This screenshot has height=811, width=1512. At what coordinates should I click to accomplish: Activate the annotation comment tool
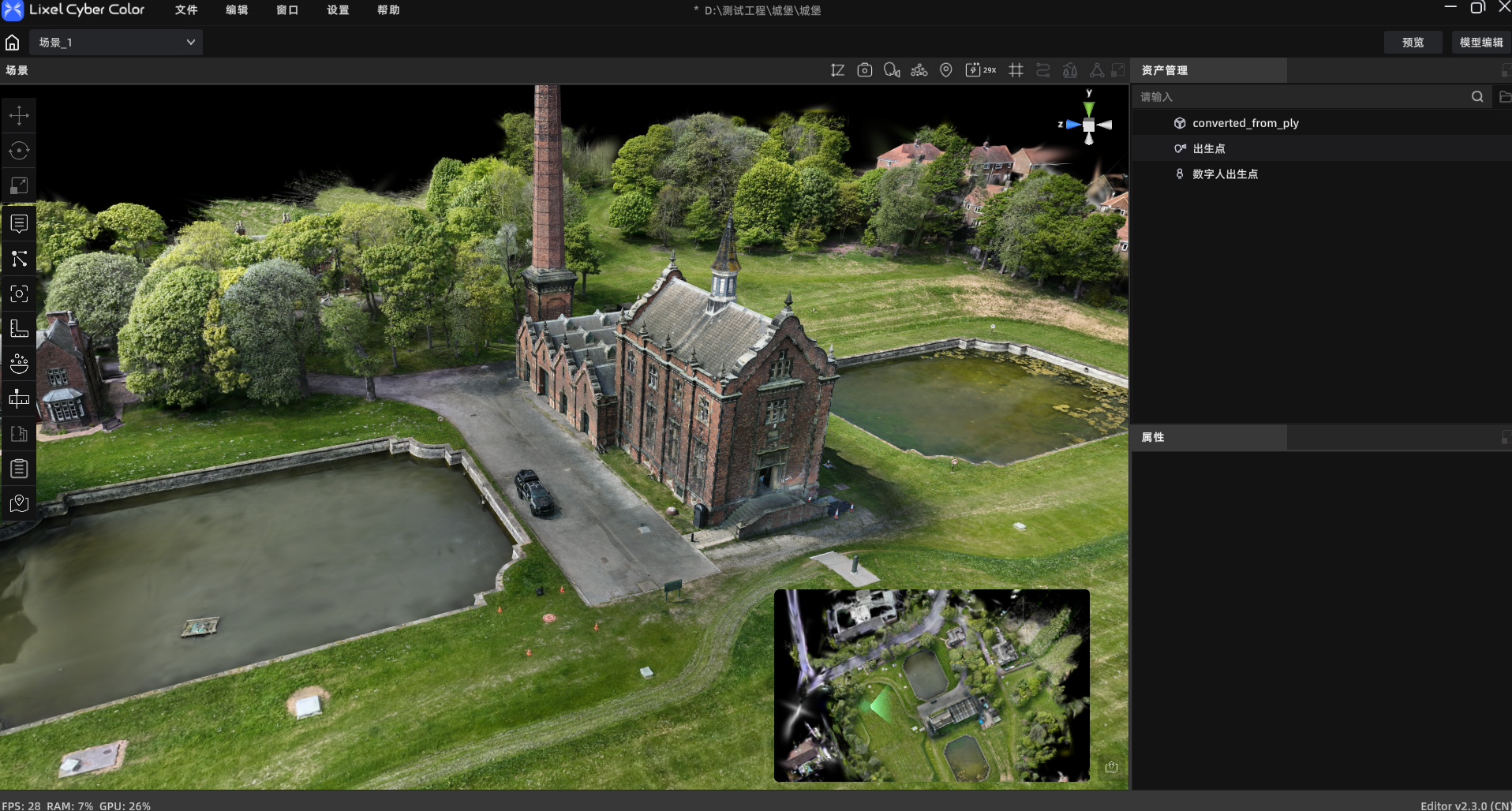[19, 224]
